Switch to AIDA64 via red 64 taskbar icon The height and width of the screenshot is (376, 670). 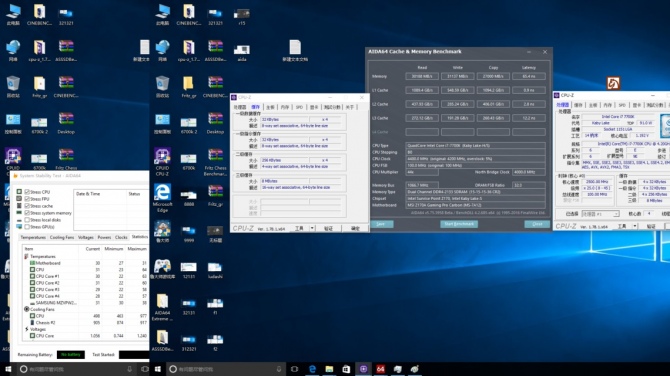point(380,369)
